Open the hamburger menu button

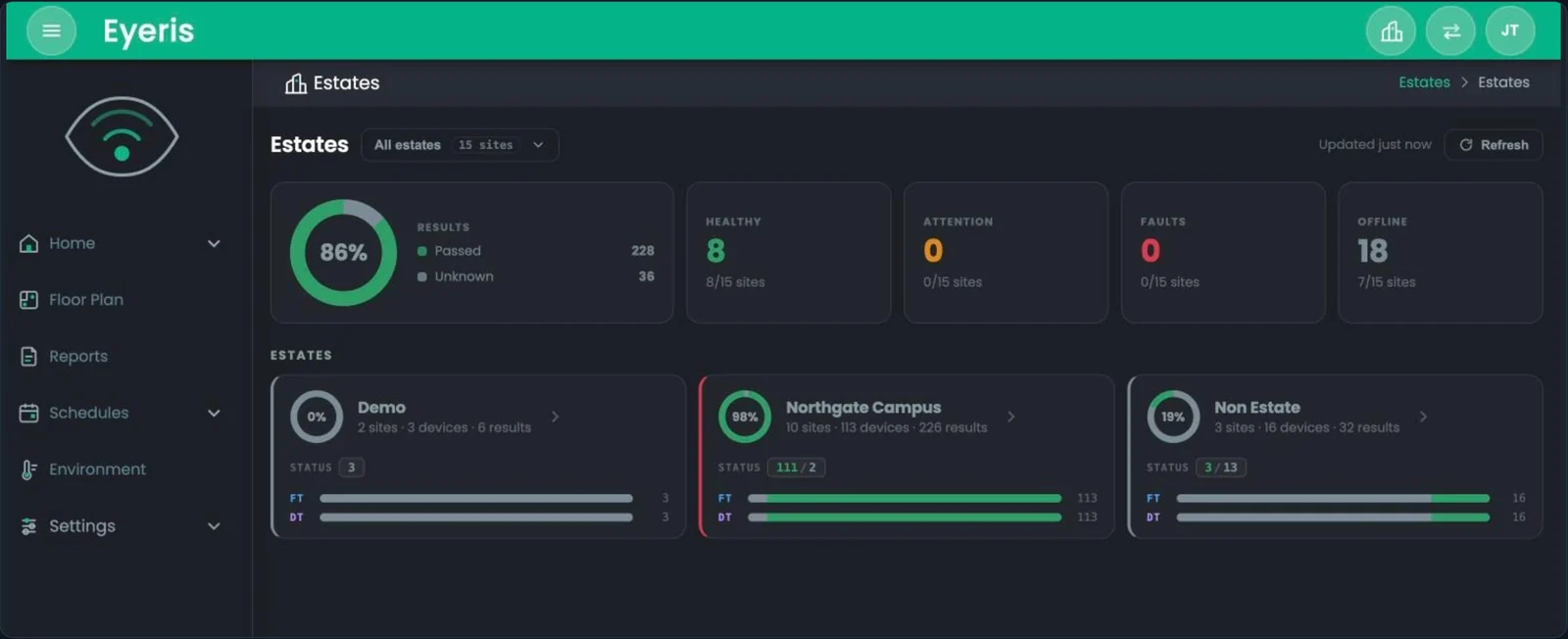pos(51,31)
